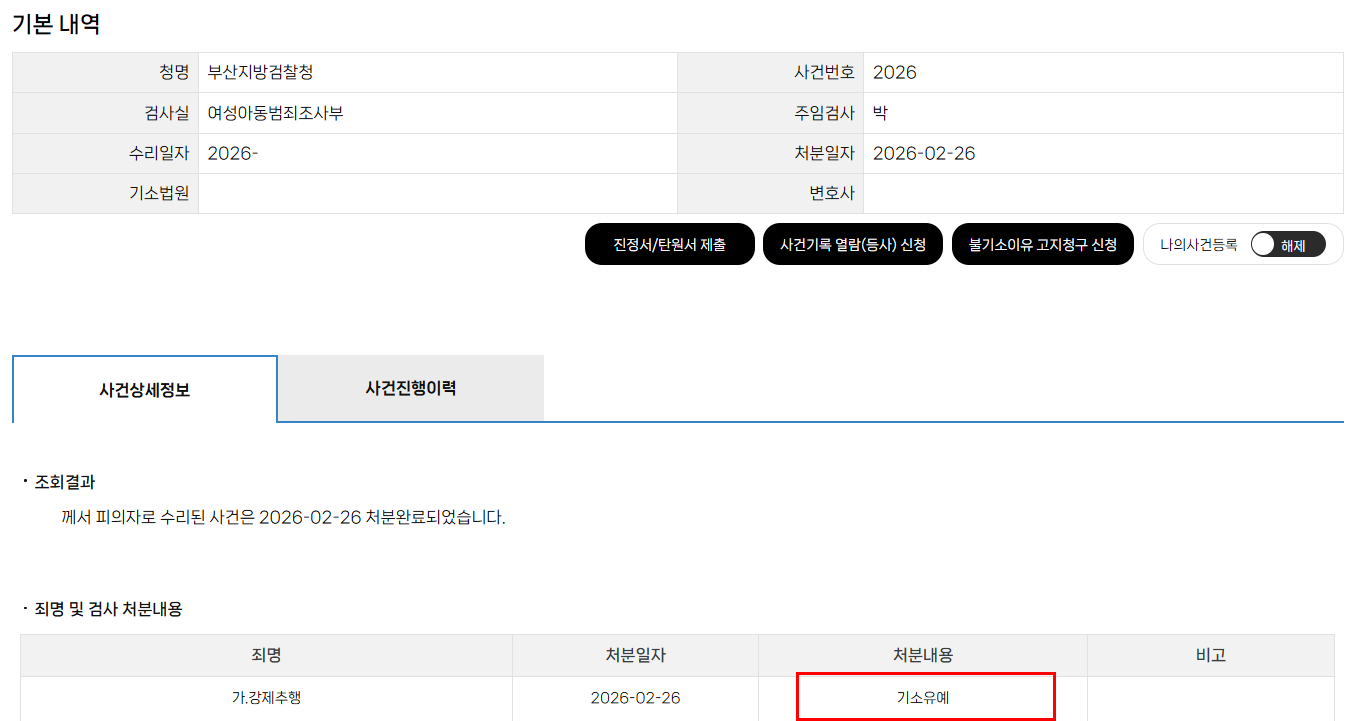Toggle the 나의사건등록 switch
Image resolution: width=1356 pixels, height=721 pixels.
(1287, 244)
